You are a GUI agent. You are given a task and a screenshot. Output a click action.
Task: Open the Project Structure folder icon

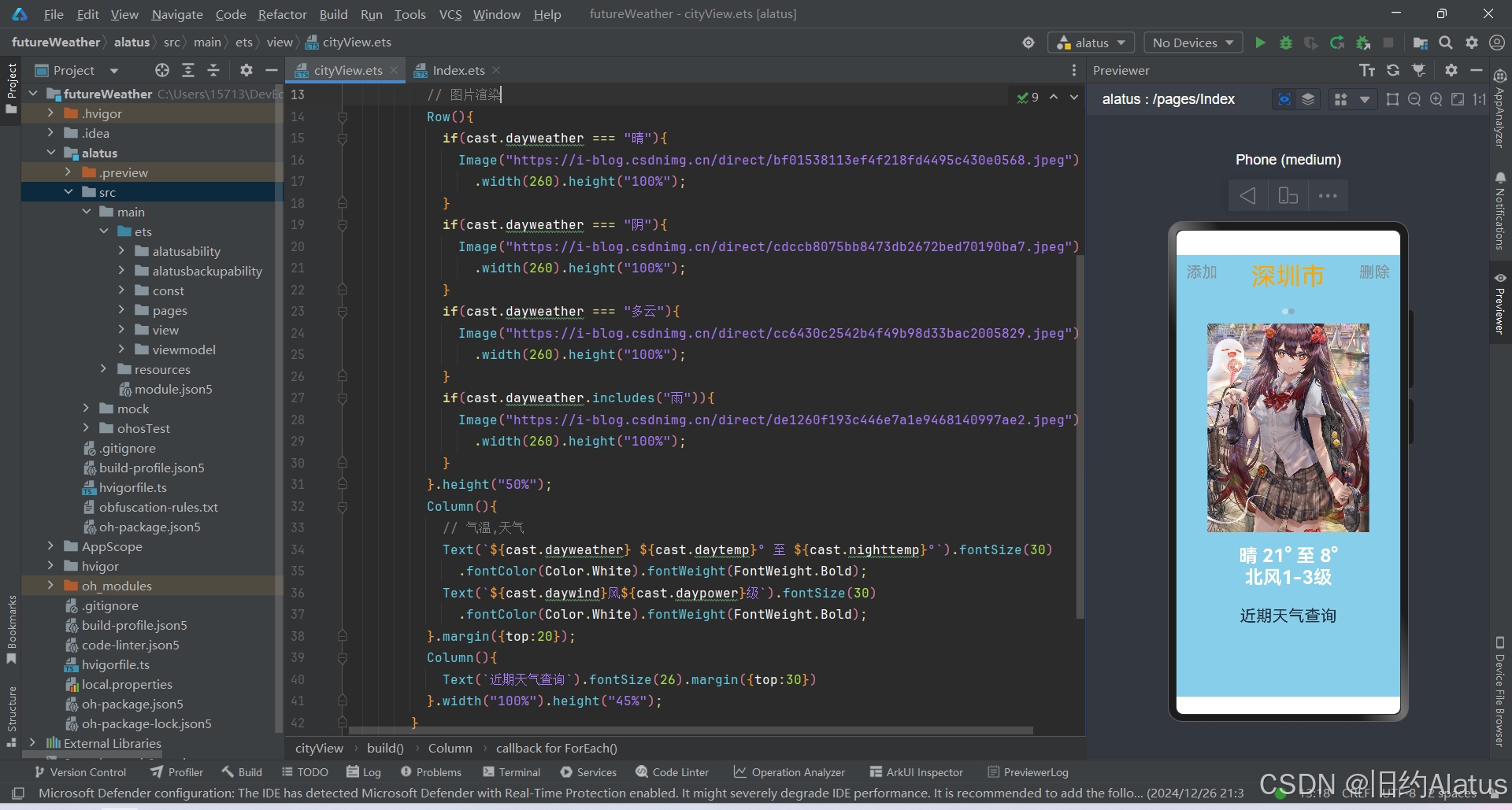click(1421, 43)
